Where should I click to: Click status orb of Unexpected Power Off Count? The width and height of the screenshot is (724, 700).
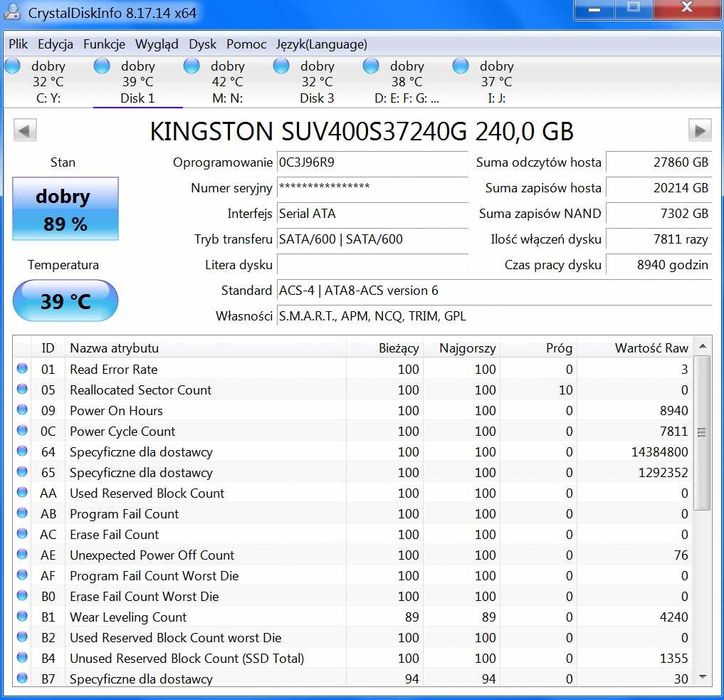[22, 554]
